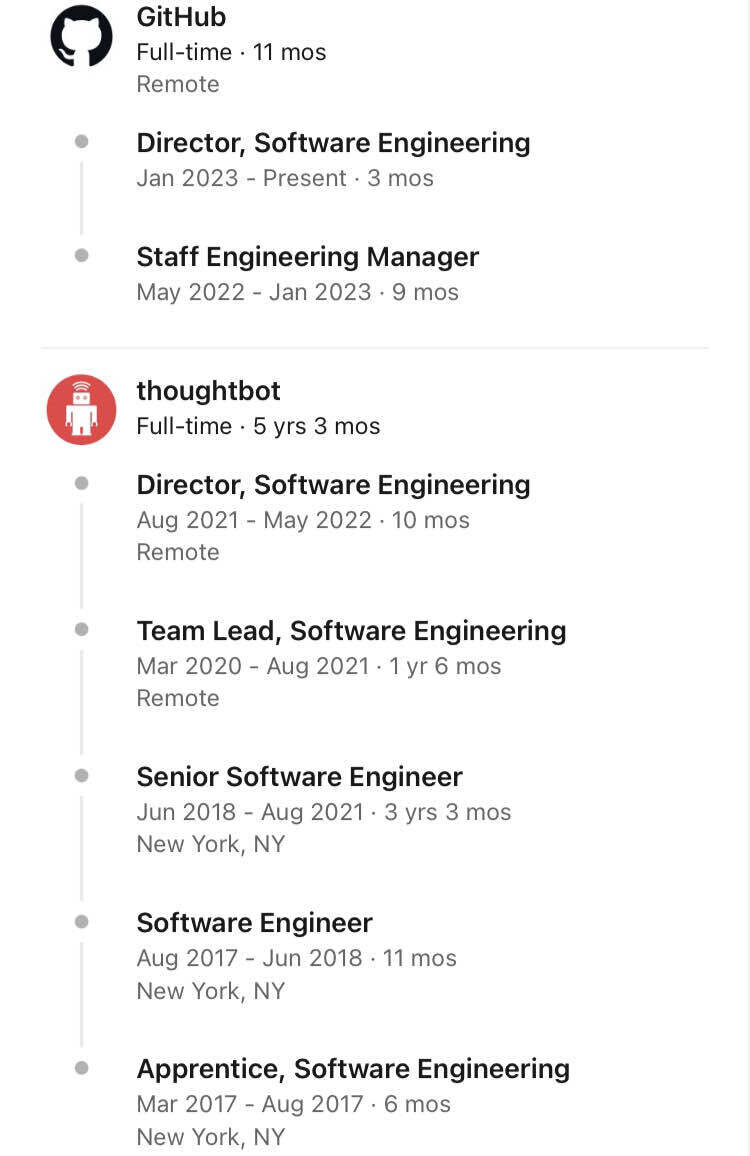This screenshot has height=1156, width=750.
Task: Click timeline bullet beside Staff Engineering Manager
Action: (81, 256)
